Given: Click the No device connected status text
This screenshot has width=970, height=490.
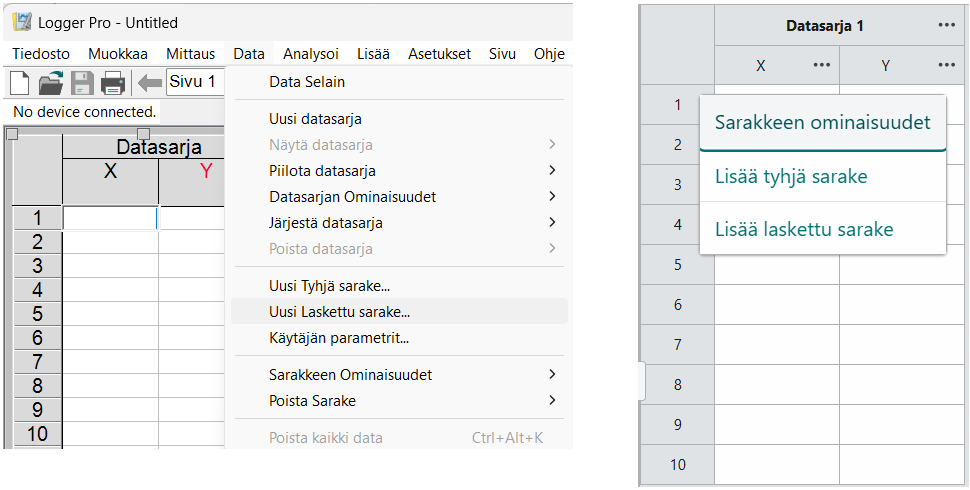Looking at the screenshot, I should [84, 112].
